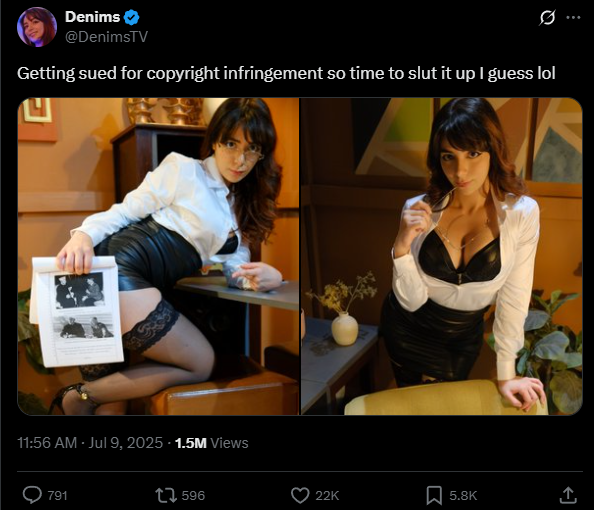Bookmark the post with the bookmark icon
The image size is (594, 510).
[434, 495]
